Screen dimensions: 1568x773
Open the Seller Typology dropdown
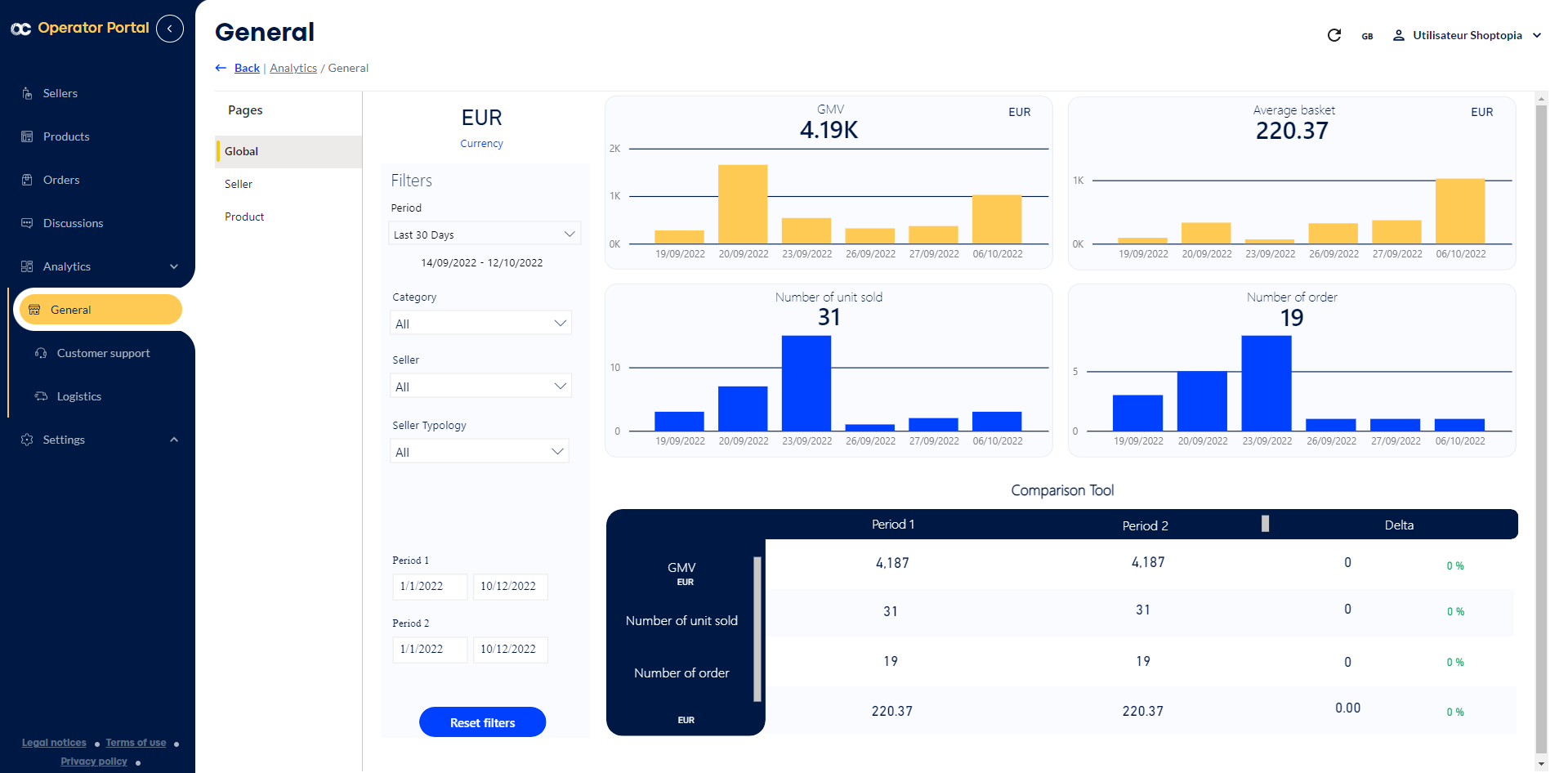479,450
